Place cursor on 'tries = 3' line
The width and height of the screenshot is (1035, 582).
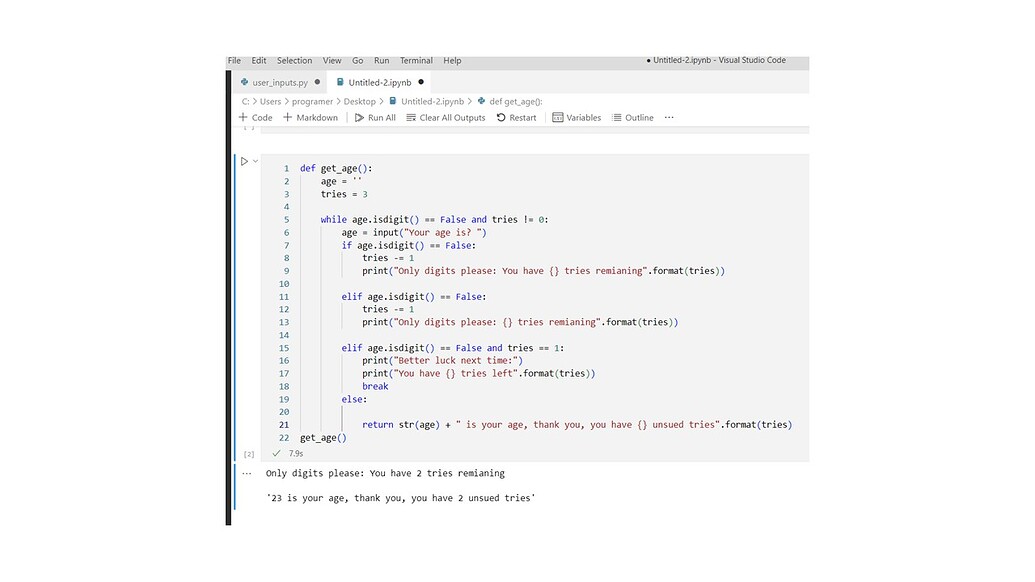click(344, 194)
